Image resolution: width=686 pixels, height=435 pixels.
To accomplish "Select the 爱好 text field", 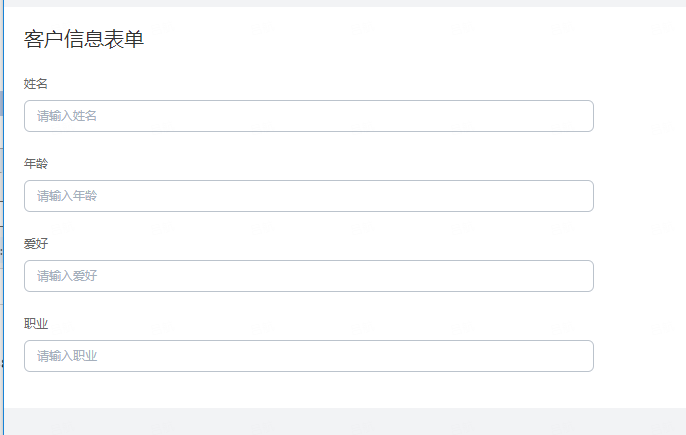I will coord(308,276).
